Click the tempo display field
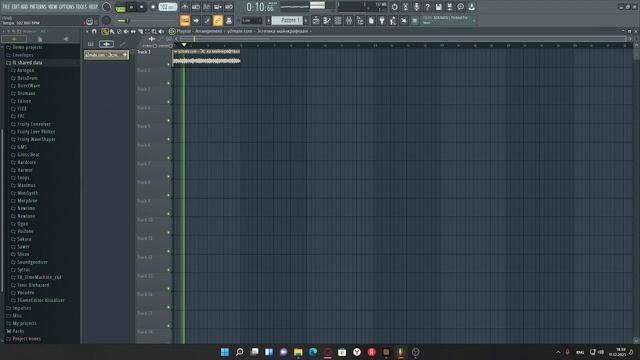Viewport: 640px width, 360px height. point(168,7)
